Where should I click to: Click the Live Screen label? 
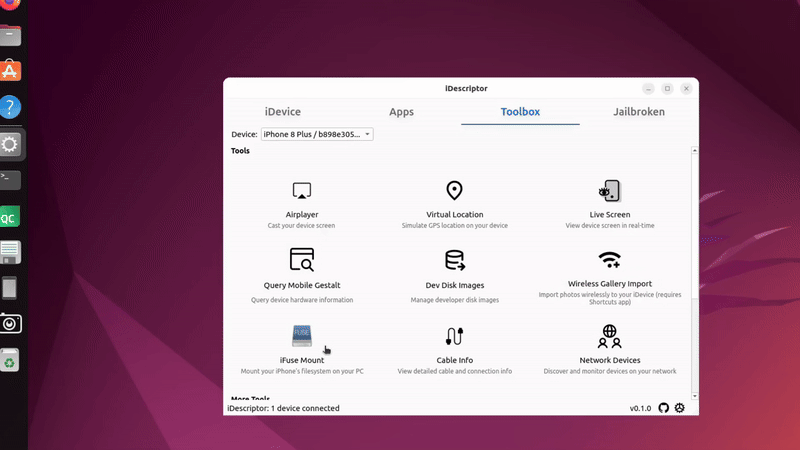tap(610, 215)
